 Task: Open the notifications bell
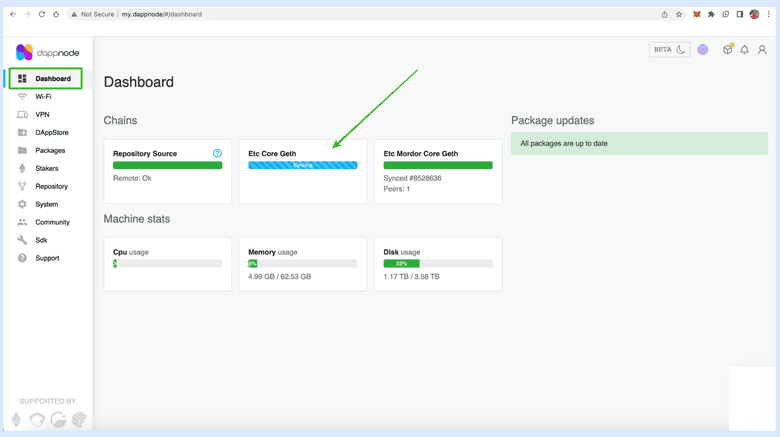pyautogui.click(x=744, y=50)
